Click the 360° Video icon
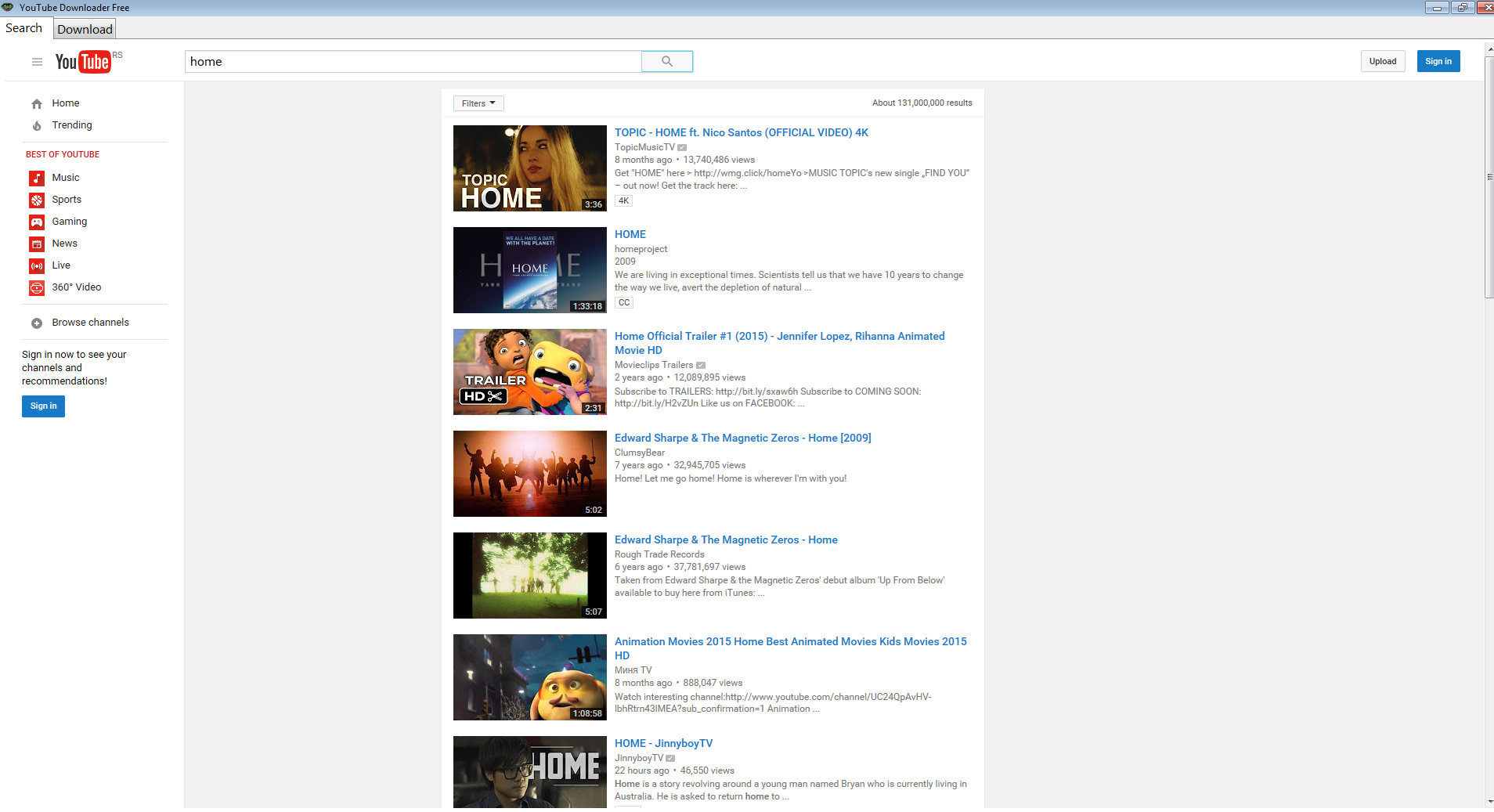The height and width of the screenshot is (812, 1494). tap(37, 288)
